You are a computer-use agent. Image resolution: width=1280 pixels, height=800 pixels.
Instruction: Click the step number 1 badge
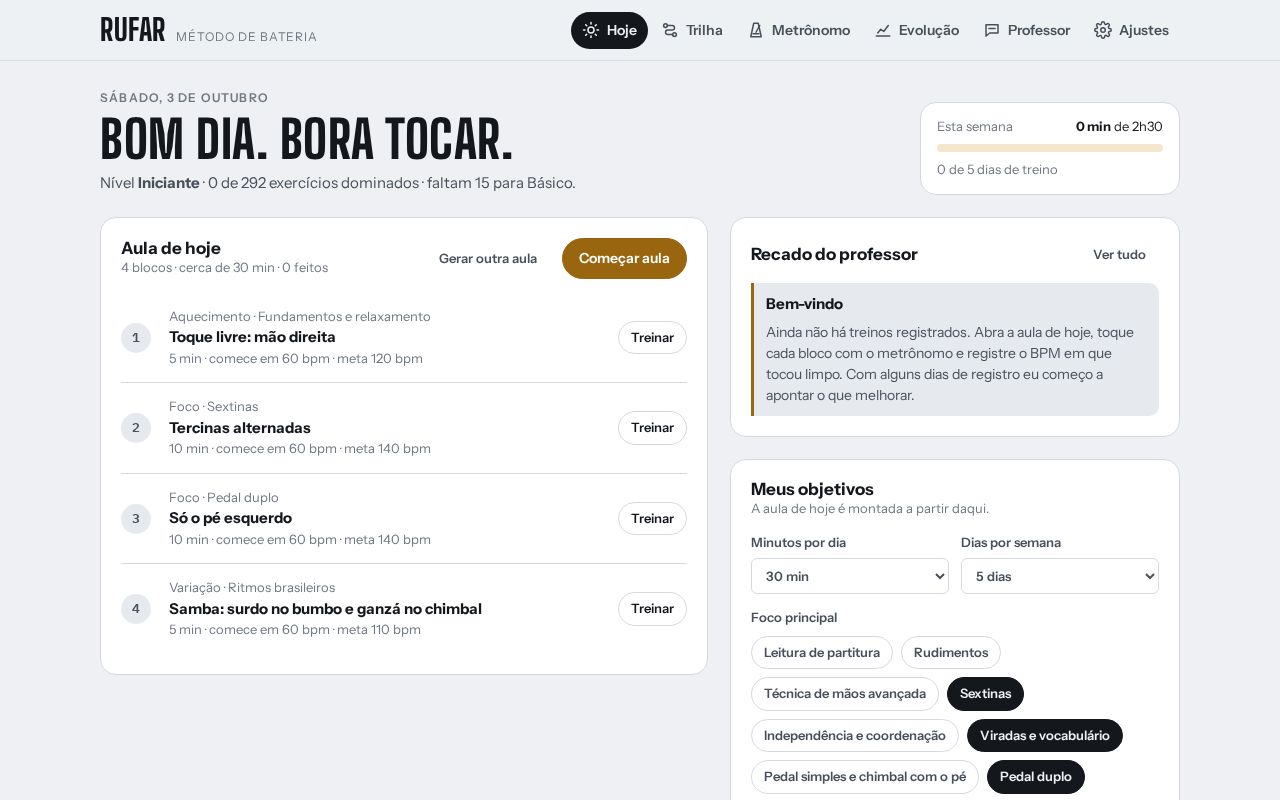(136, 338)
